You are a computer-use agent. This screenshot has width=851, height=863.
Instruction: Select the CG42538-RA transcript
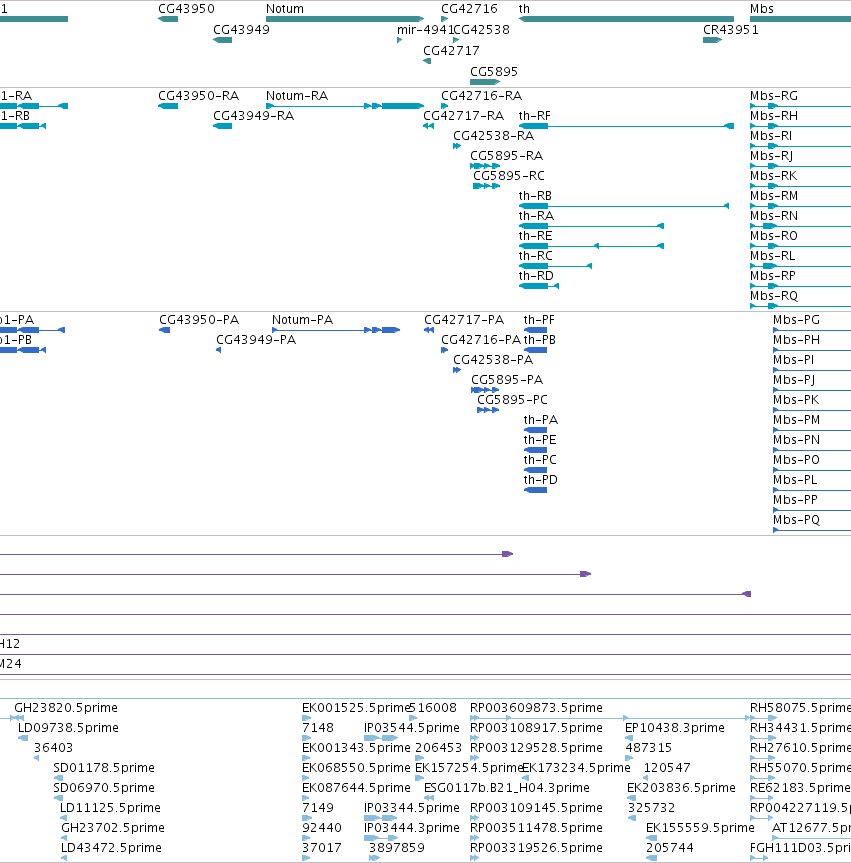click(x=457, y=146)
